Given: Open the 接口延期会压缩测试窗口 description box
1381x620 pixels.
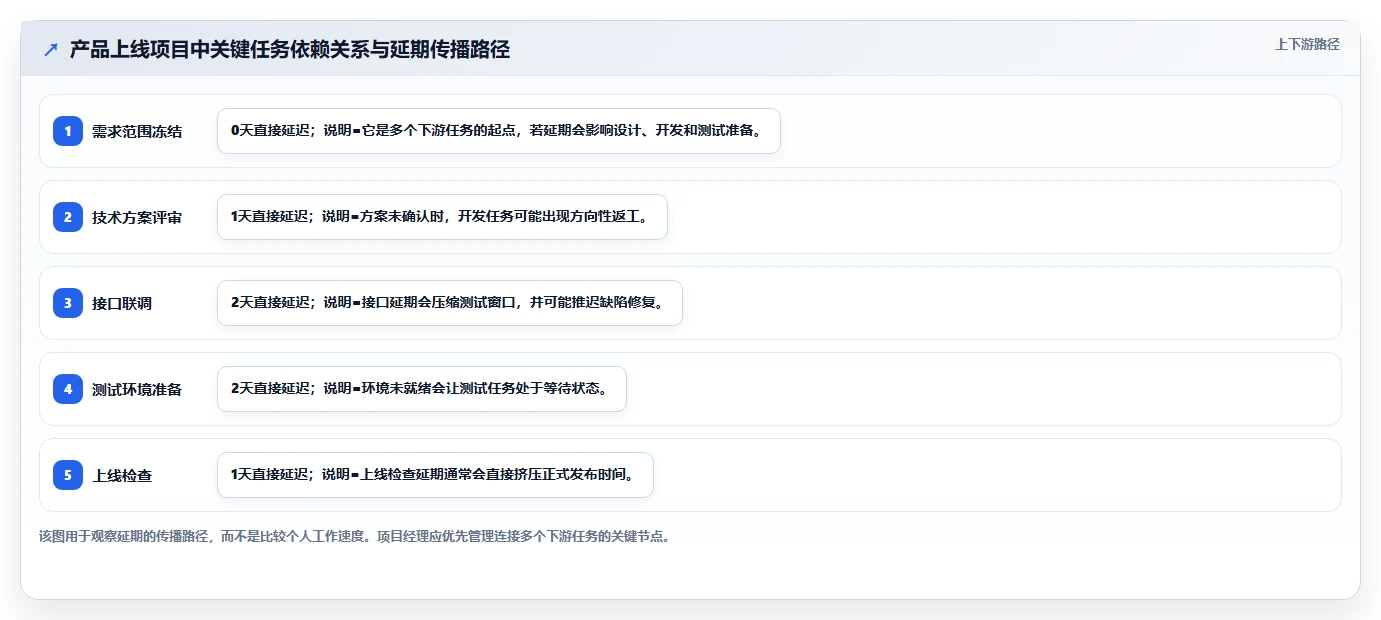Looking at the screenshot, I should [x=450, y=303].
